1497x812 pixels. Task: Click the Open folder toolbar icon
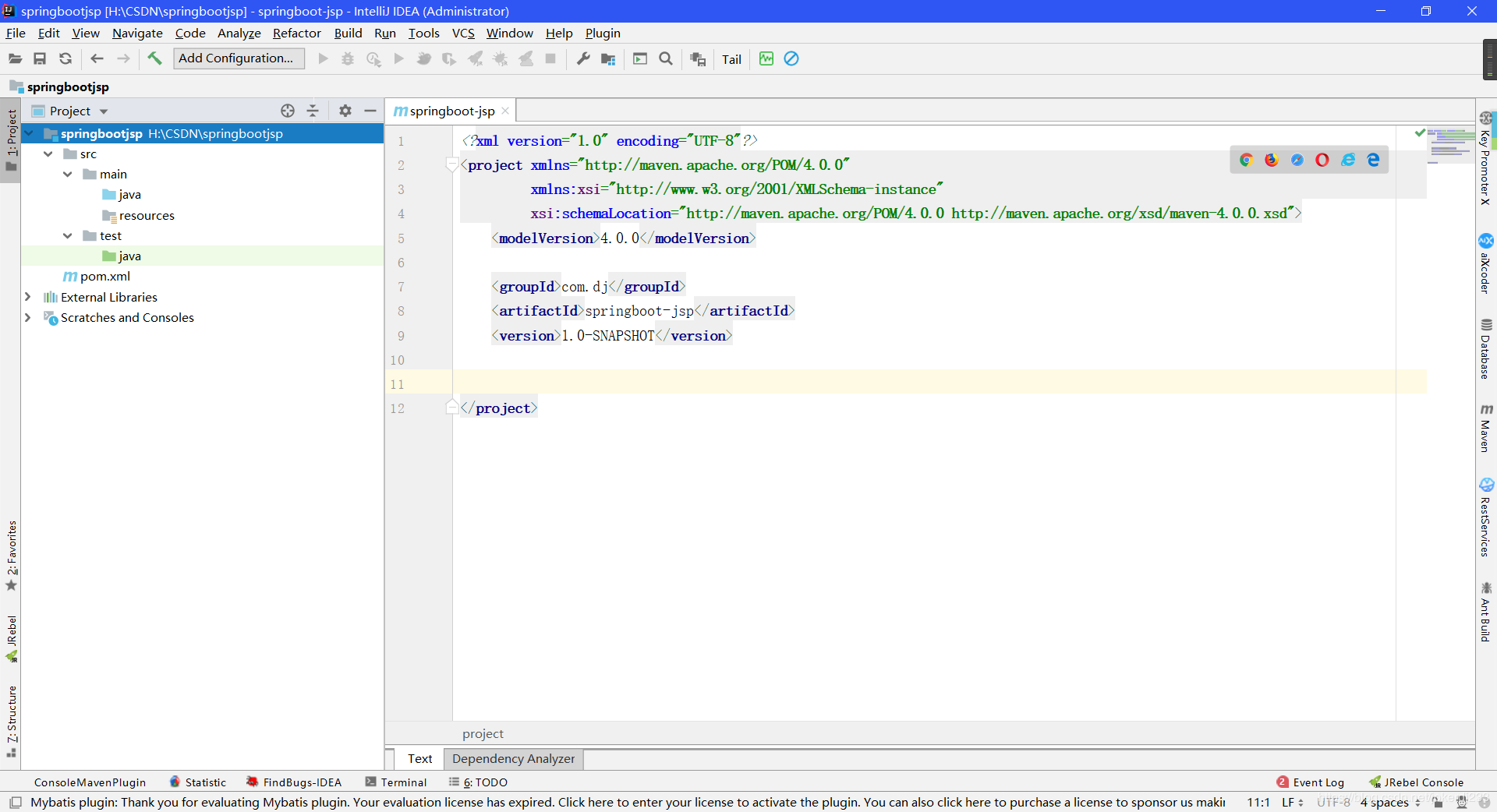[x=15, y=58]
